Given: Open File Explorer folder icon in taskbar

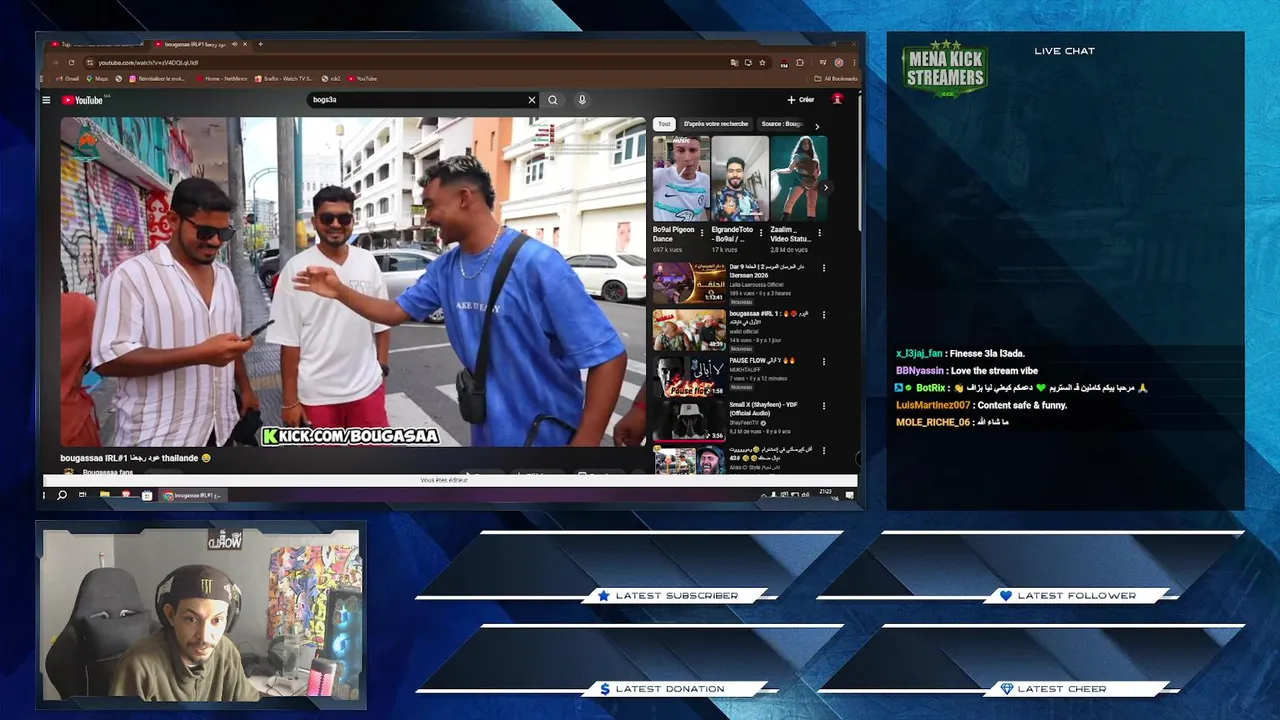Looking at the screenshot, I should [104, 495].
